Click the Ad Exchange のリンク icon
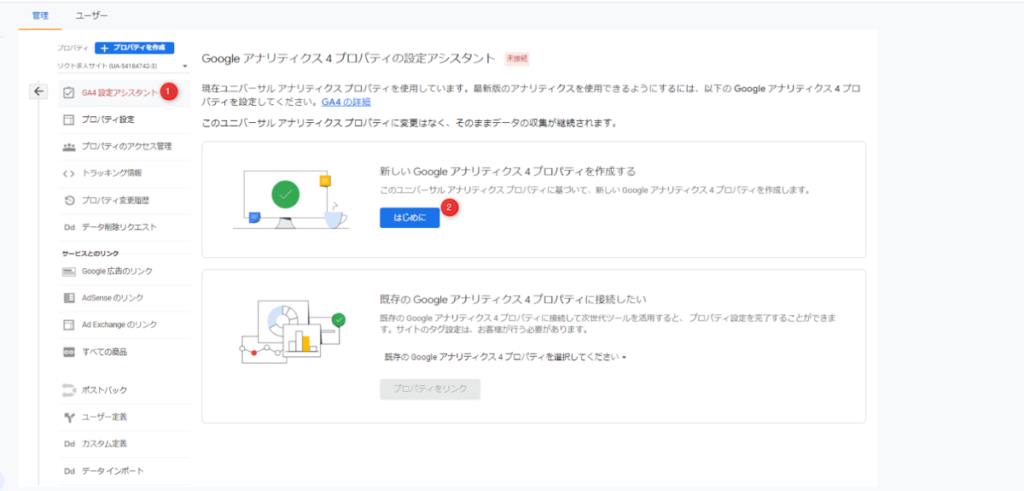1024x491 pixels. (69, 325)
